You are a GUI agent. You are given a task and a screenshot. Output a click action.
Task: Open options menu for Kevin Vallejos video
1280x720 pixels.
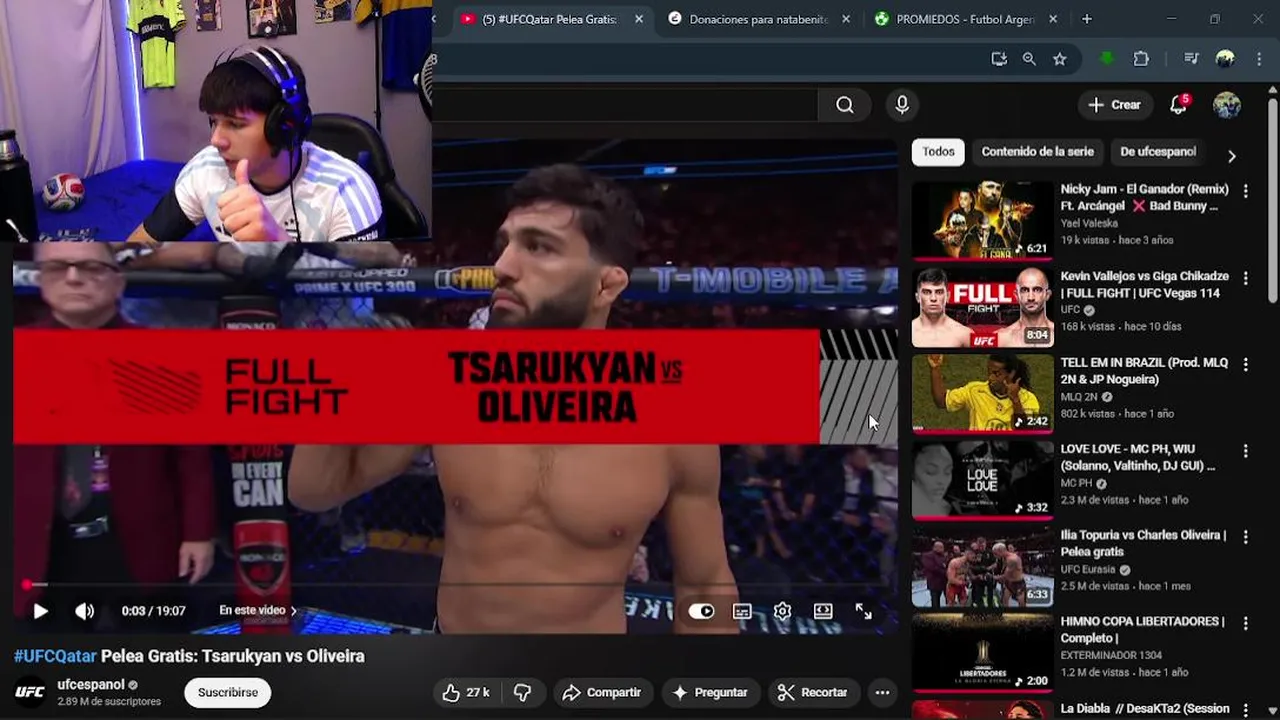pos(1246,277)
